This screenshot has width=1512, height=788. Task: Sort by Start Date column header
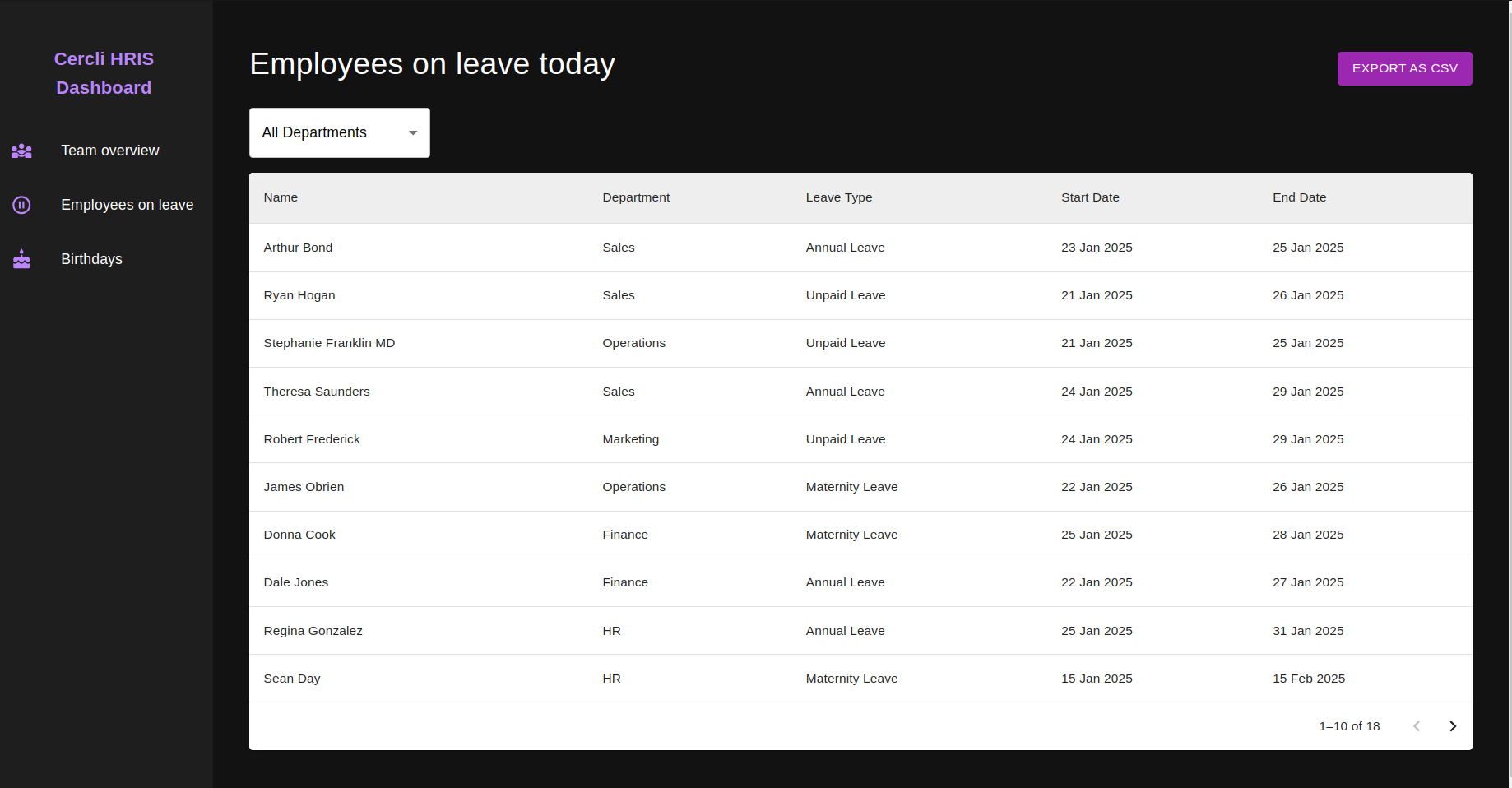[x=1090, y=197]
